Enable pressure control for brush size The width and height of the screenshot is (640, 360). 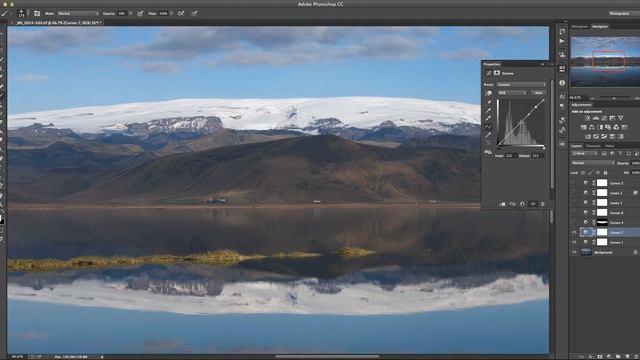coord(195,13)
